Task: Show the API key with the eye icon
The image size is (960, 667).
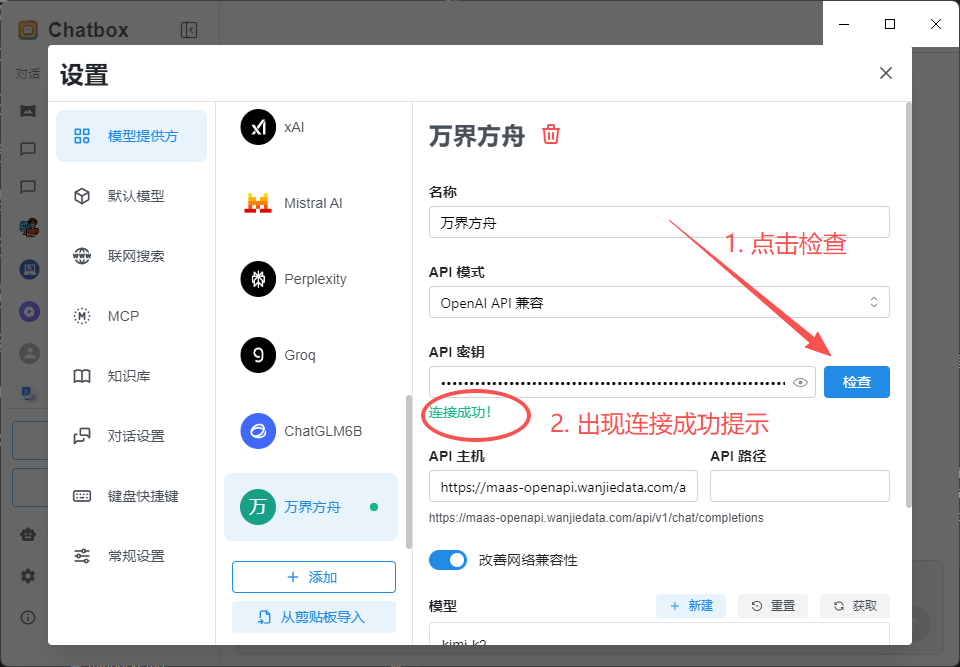Action: click(800, 382)
